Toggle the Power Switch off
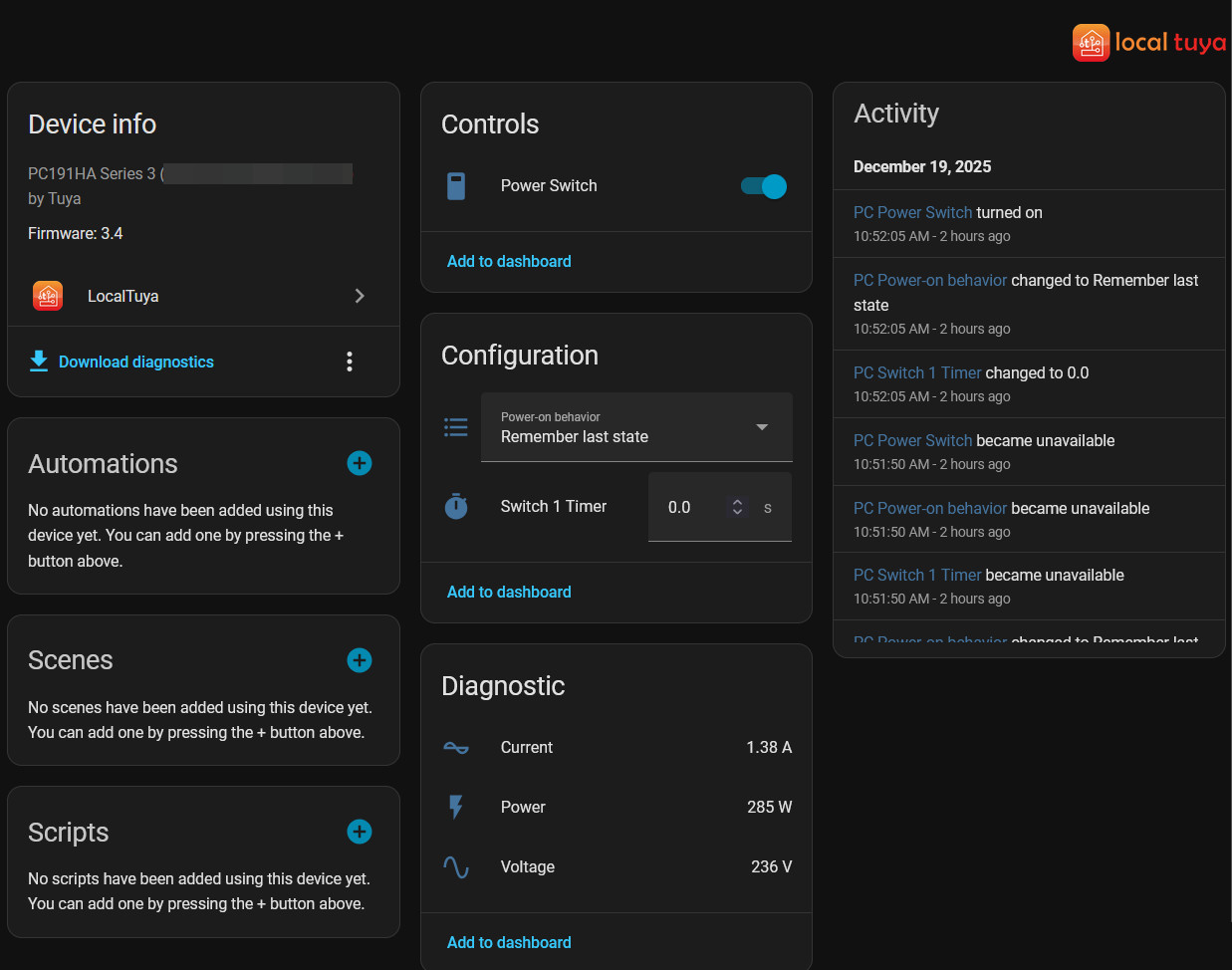Screen dimensions: 1232x970 (764, 186)
